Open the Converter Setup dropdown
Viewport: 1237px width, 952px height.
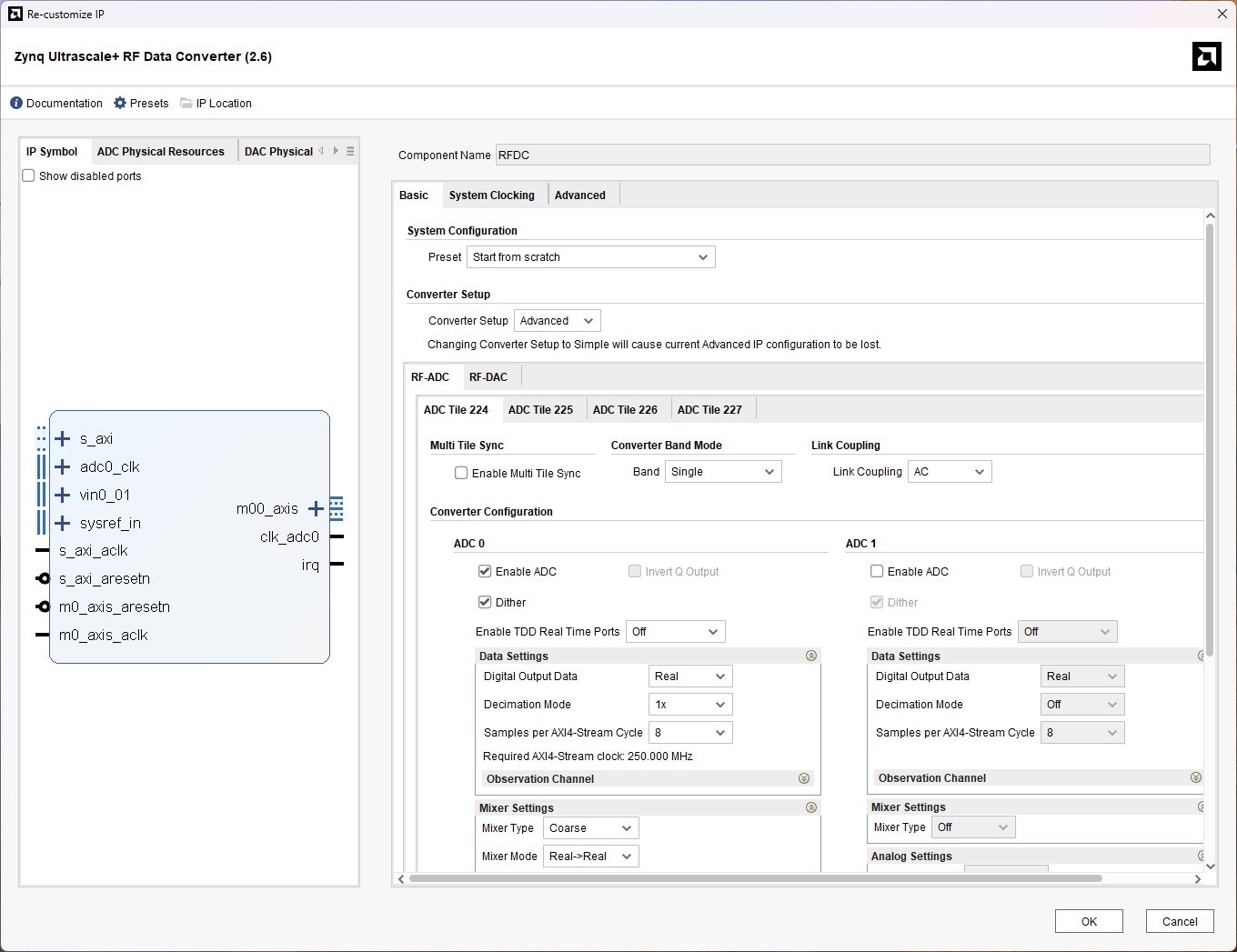pyautogui.click(x=558, y=321)
